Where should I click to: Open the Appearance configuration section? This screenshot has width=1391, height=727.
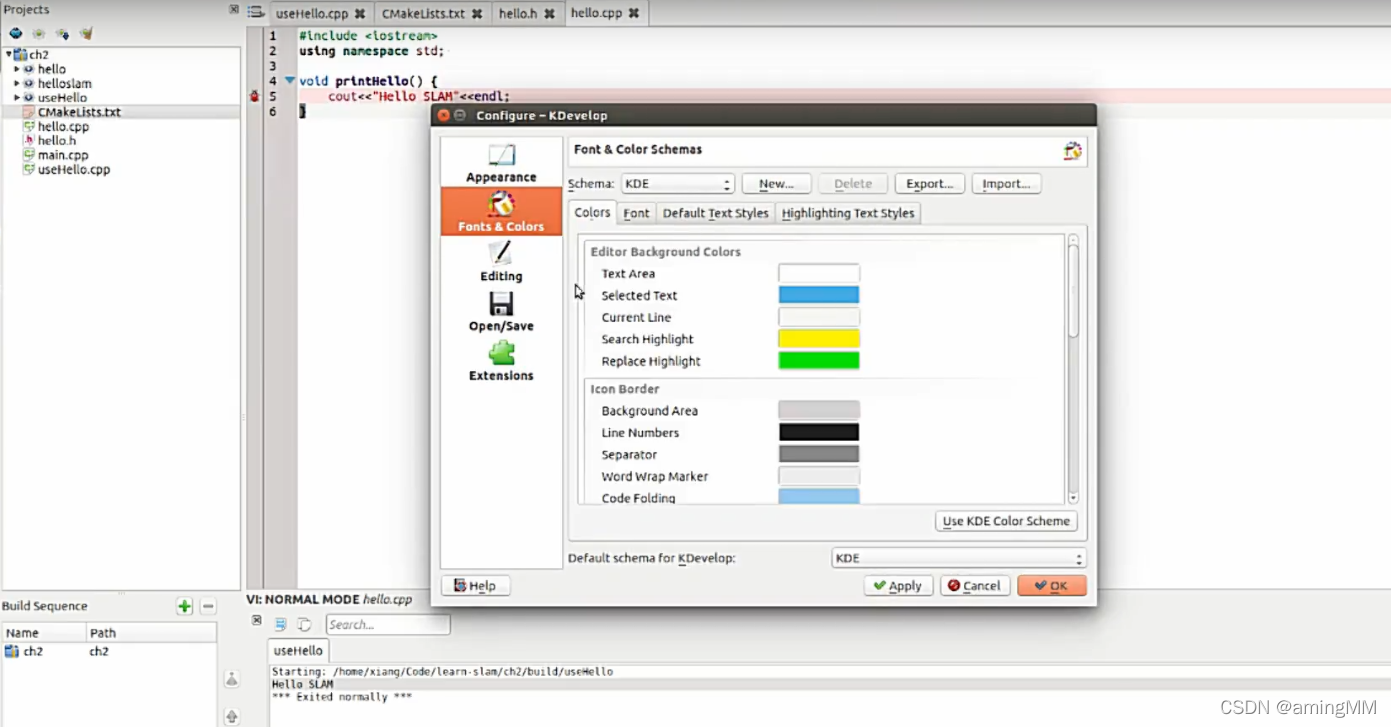pos(501,162)
